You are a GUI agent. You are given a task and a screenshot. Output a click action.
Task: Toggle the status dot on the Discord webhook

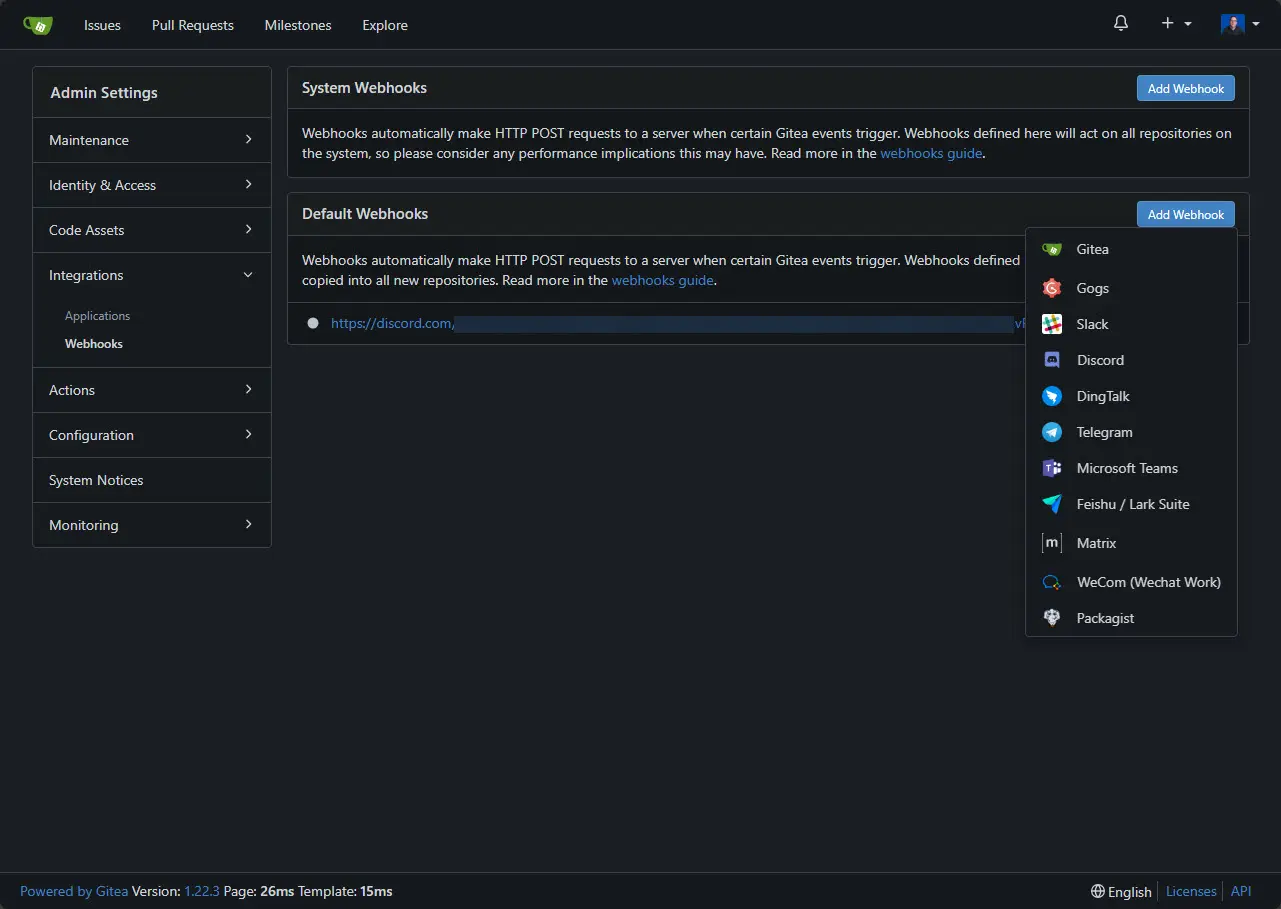313,323
